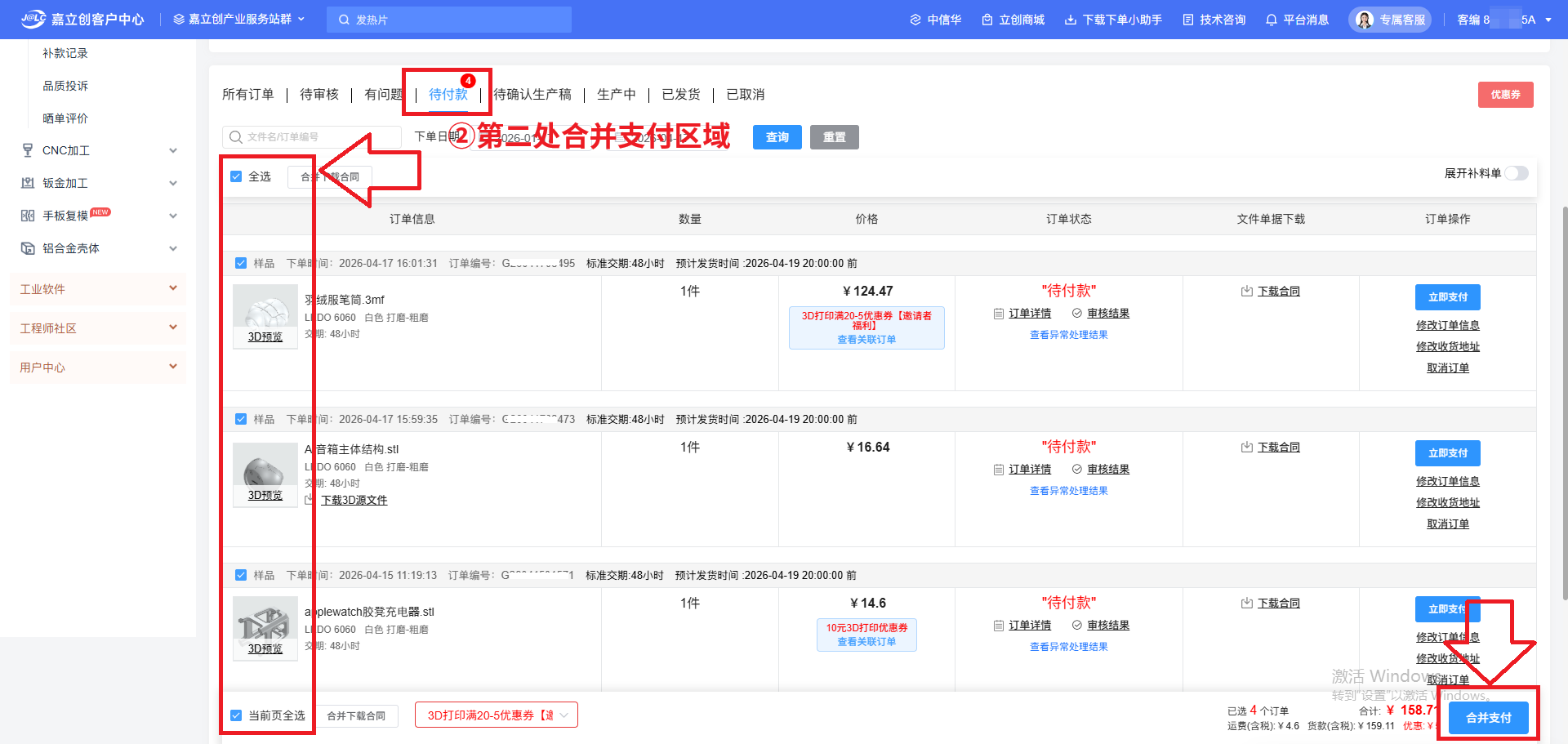Click the 下载下单小助手 download icon
This screenshot has height=744, width=1568.
[1070, 20]
